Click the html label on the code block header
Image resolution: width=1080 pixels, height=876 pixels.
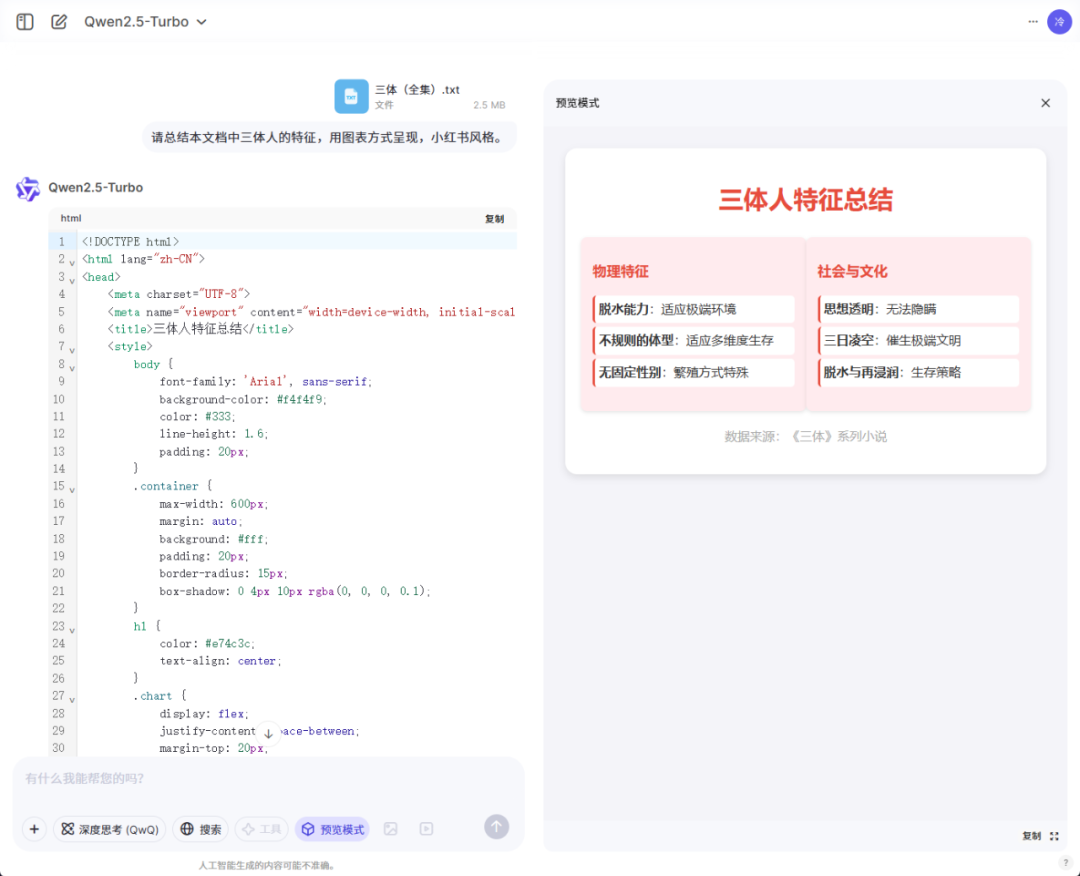(x=70, y=218)
